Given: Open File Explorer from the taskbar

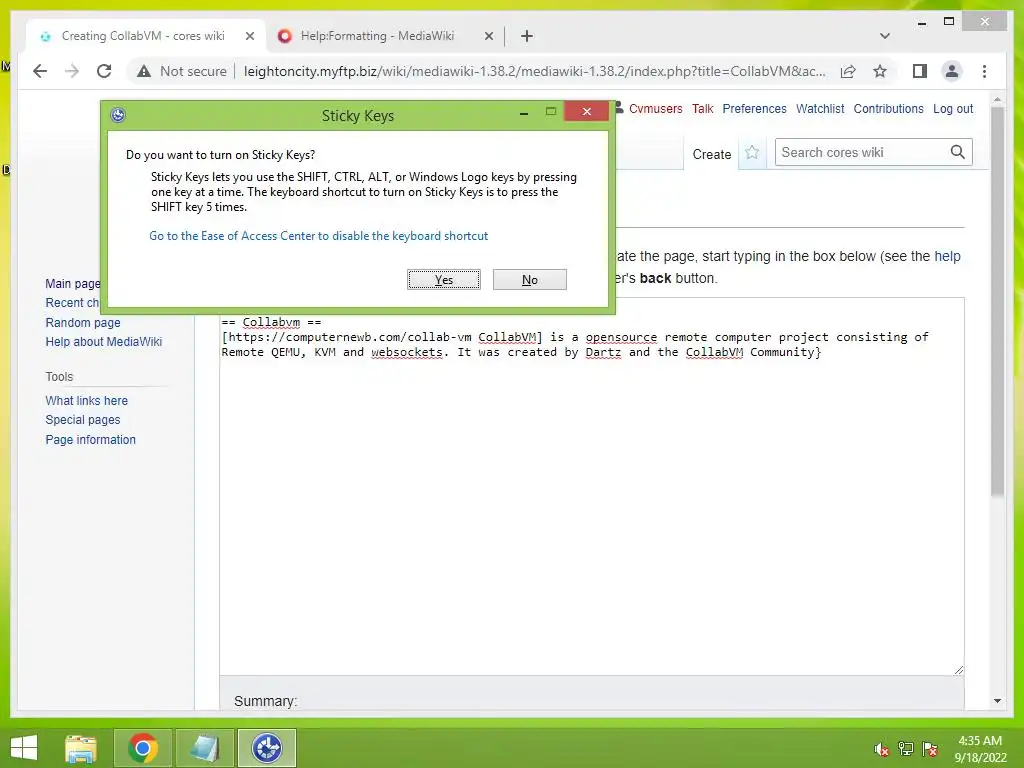Looking at the screenshot, I should coord(81,748).
